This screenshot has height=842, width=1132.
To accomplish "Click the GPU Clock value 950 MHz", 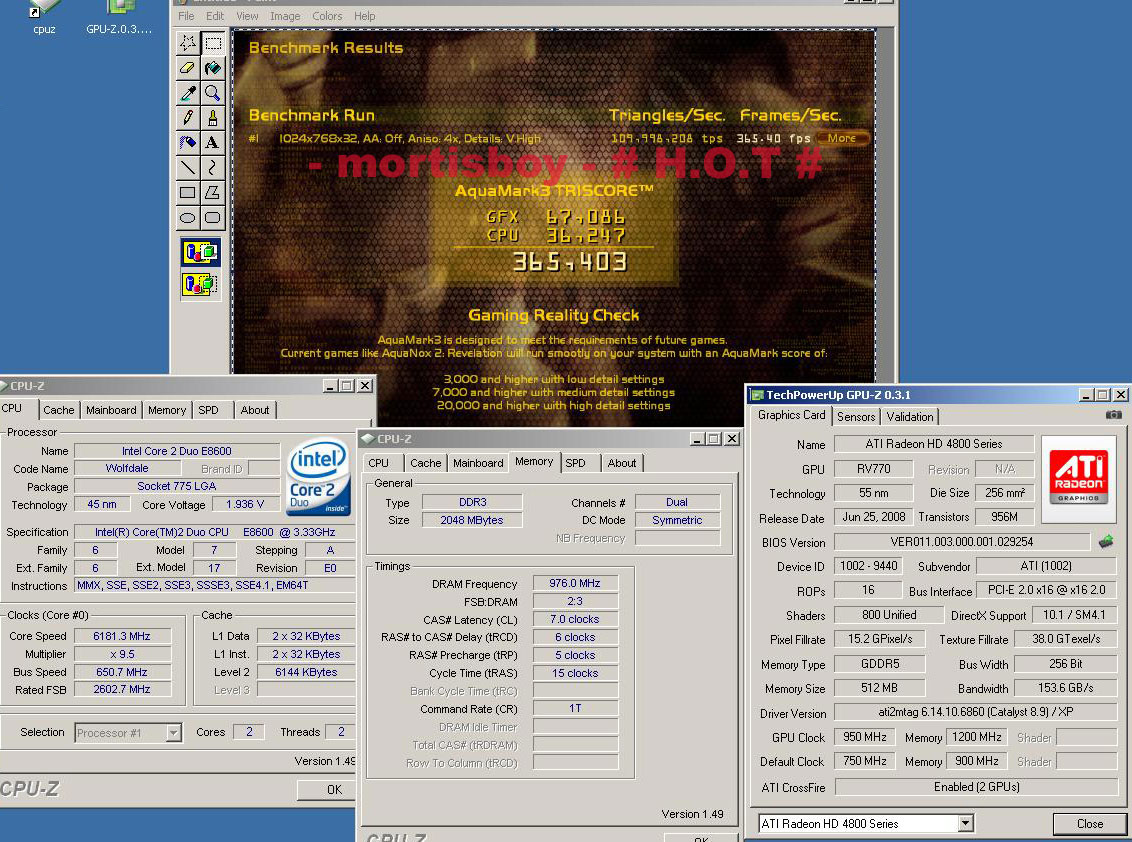I will click(x=865, y=737).
